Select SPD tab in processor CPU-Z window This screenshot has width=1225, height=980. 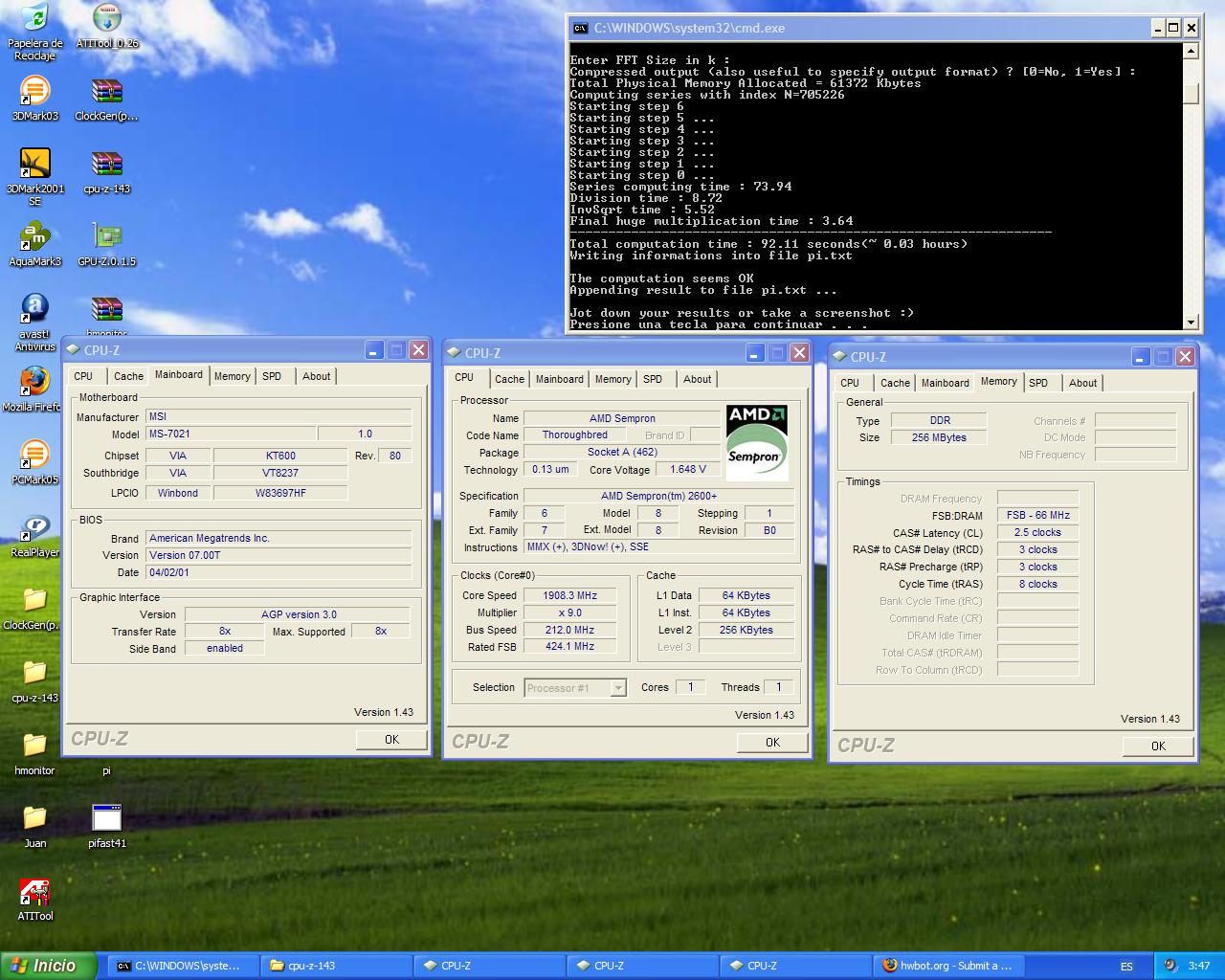click(653, 379)
